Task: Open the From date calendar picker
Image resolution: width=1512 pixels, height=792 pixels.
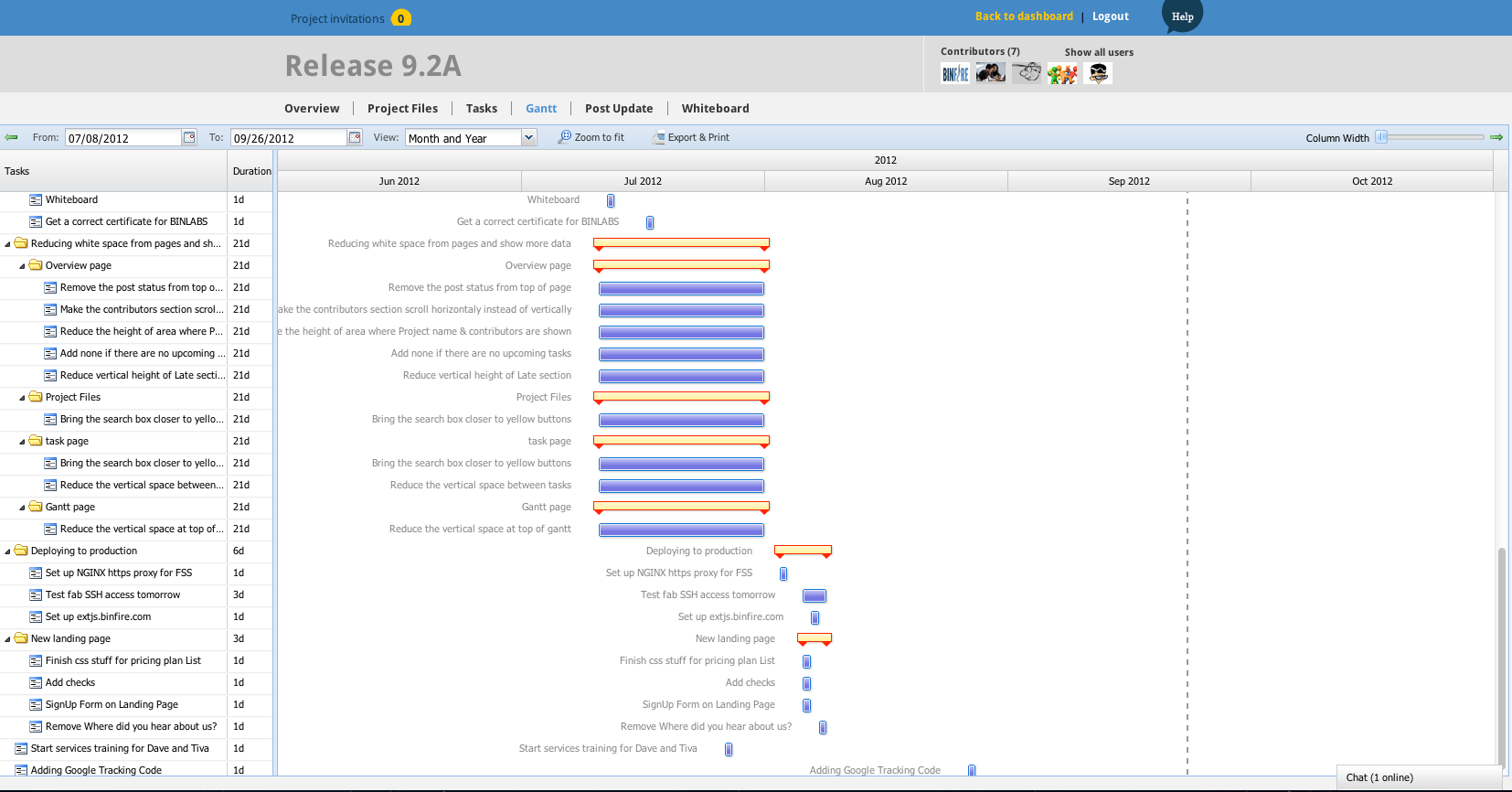Action: coord(189,138)
